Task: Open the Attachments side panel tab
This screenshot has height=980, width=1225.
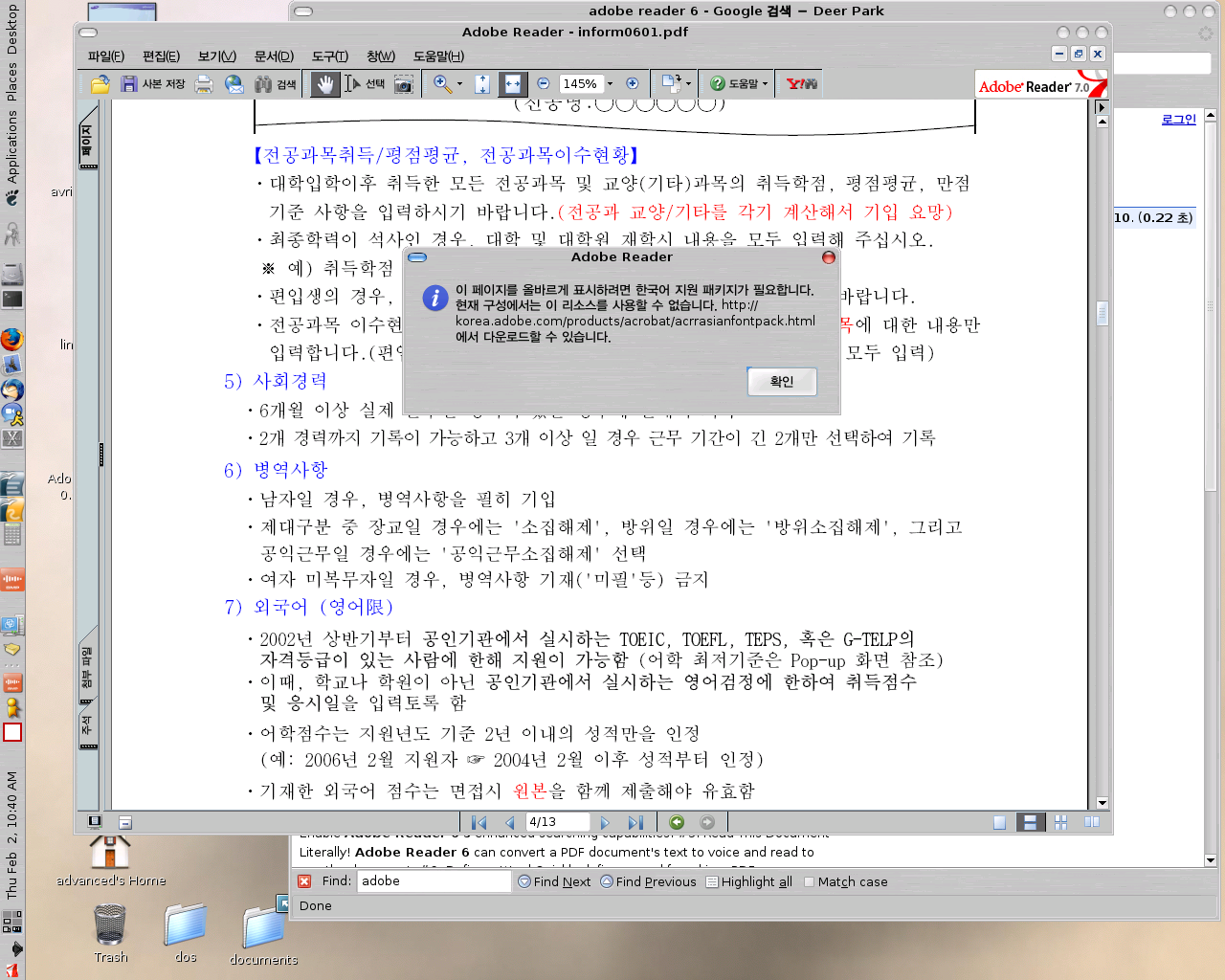Action: click(88, 668)
